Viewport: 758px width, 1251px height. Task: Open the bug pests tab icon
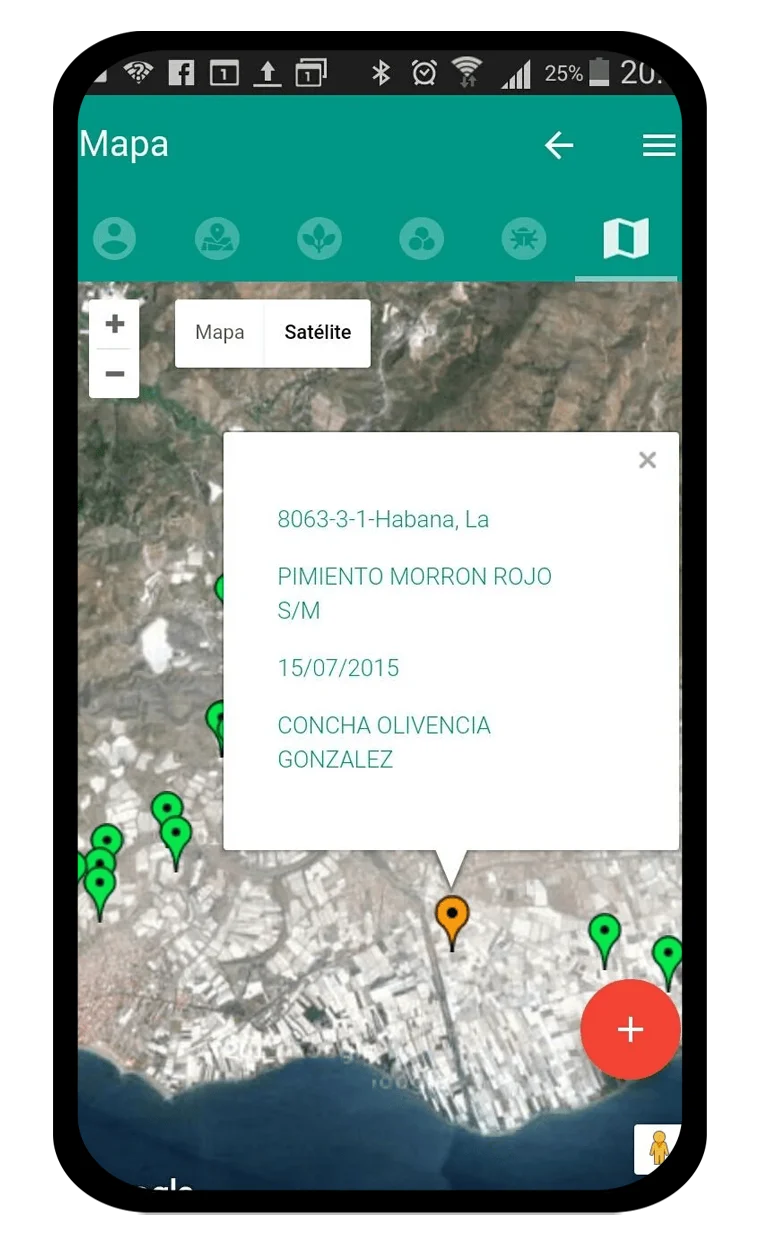click(524, 239)
